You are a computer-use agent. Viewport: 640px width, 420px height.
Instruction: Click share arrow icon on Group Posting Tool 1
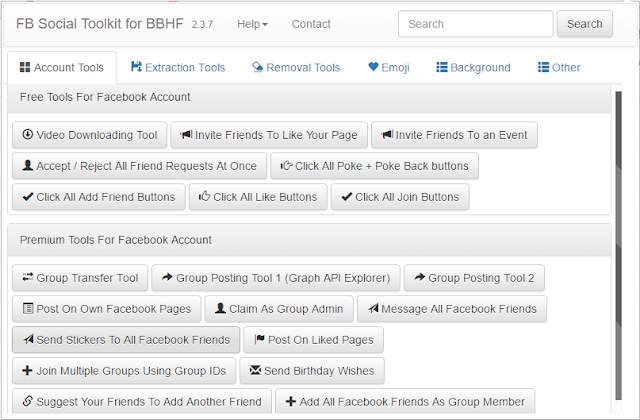[167, 277]
